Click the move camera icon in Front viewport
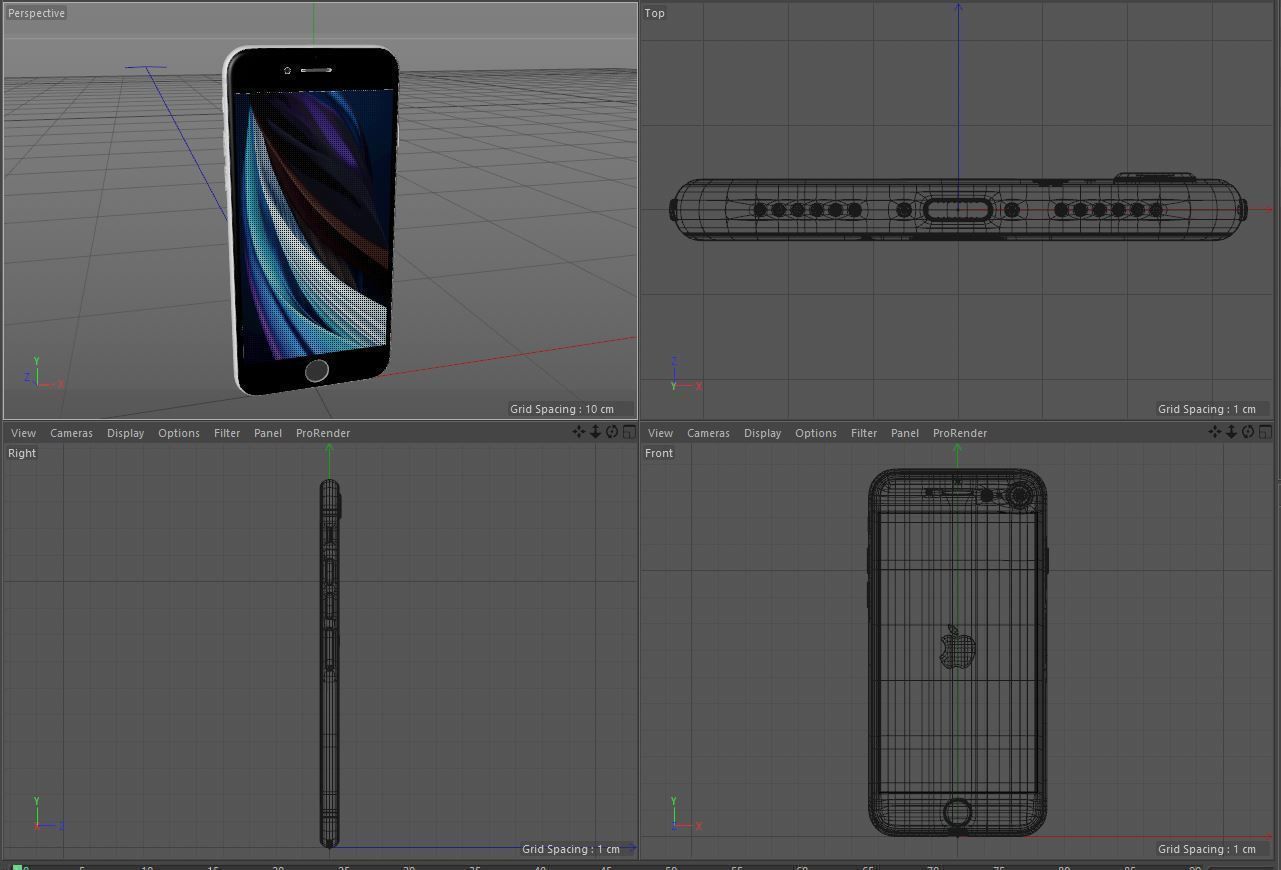The width and height of the screenshot is (1281, 870). pos(1214,432)
